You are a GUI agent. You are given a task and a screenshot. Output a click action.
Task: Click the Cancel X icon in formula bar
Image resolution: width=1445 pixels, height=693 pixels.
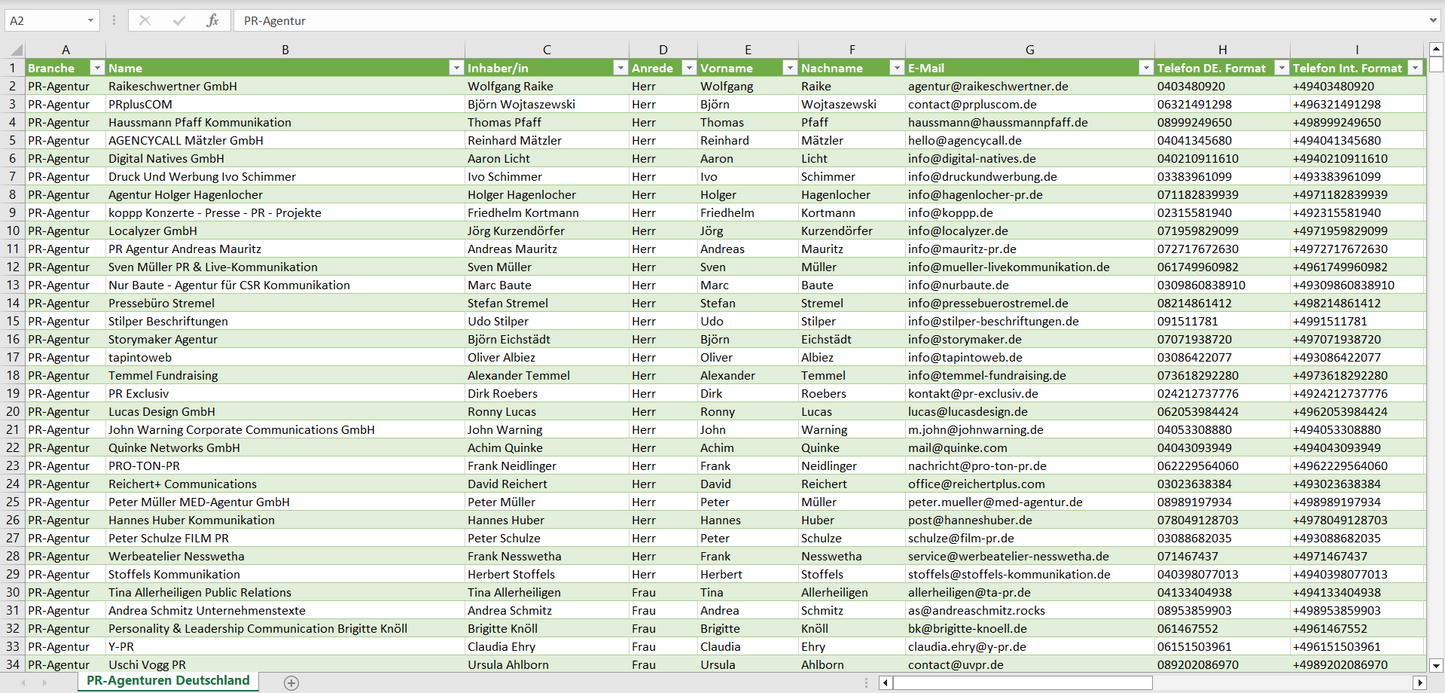[x=145, y=20]
